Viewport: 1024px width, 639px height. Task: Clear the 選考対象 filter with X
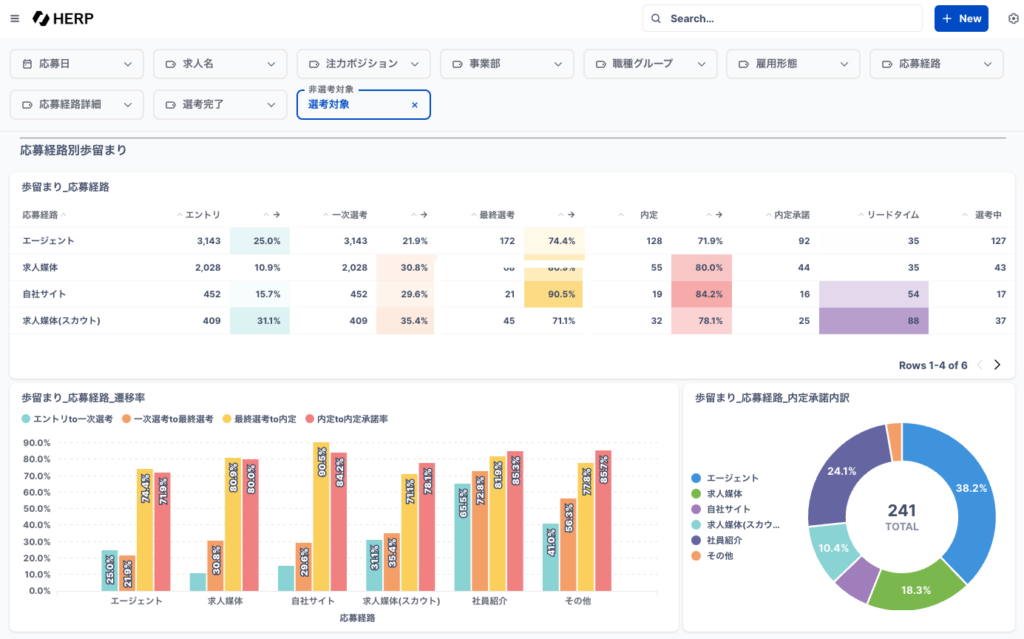click(x=415, y=105)
